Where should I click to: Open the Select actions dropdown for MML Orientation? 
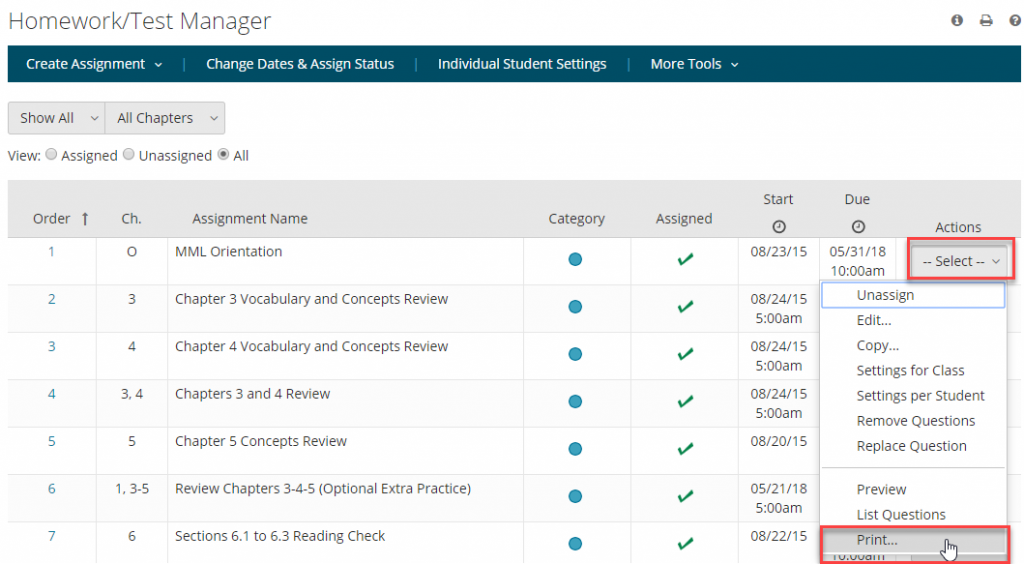(960, 261)
